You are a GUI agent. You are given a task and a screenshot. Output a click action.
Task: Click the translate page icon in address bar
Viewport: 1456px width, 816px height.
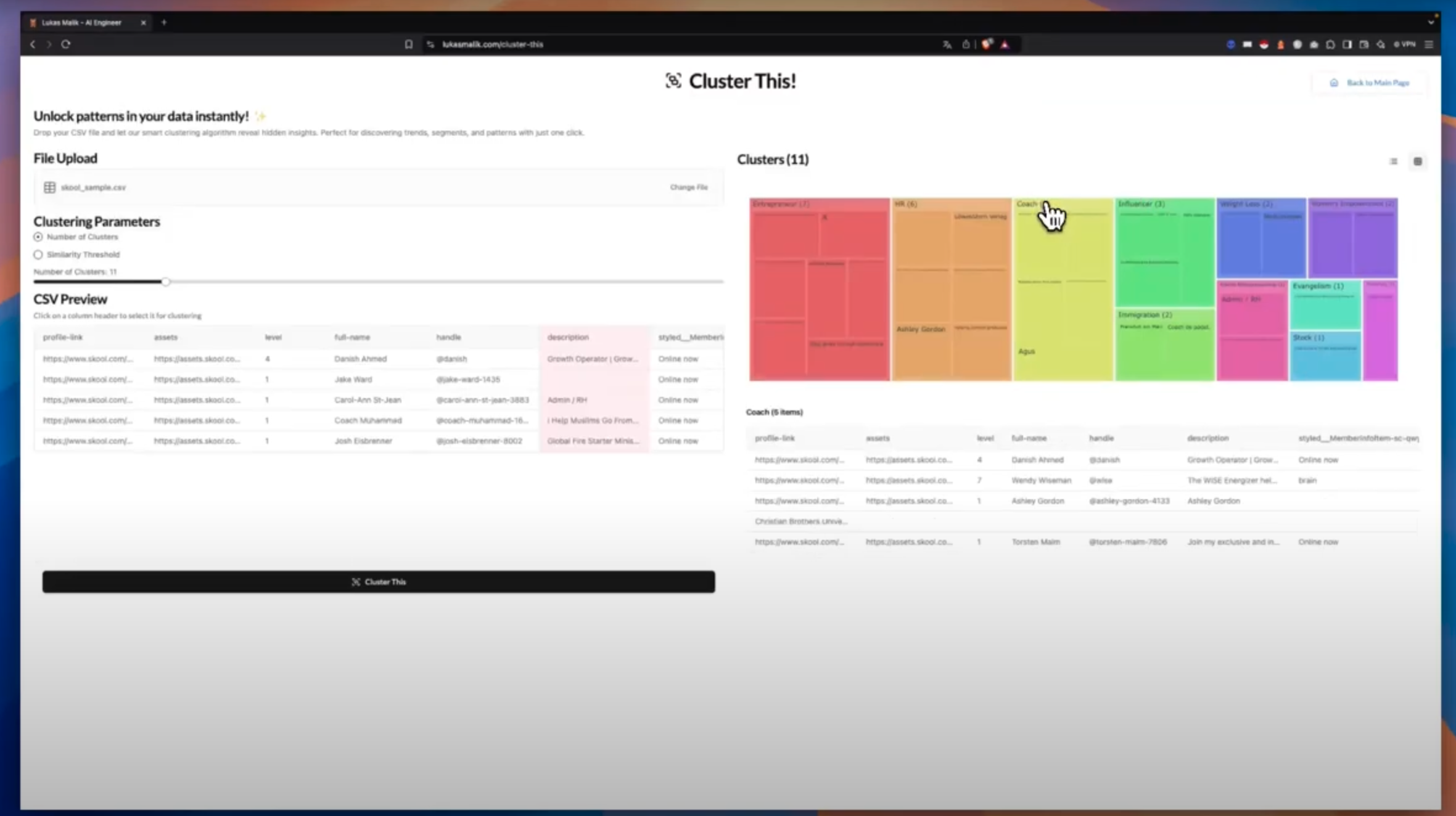point(947,44)
